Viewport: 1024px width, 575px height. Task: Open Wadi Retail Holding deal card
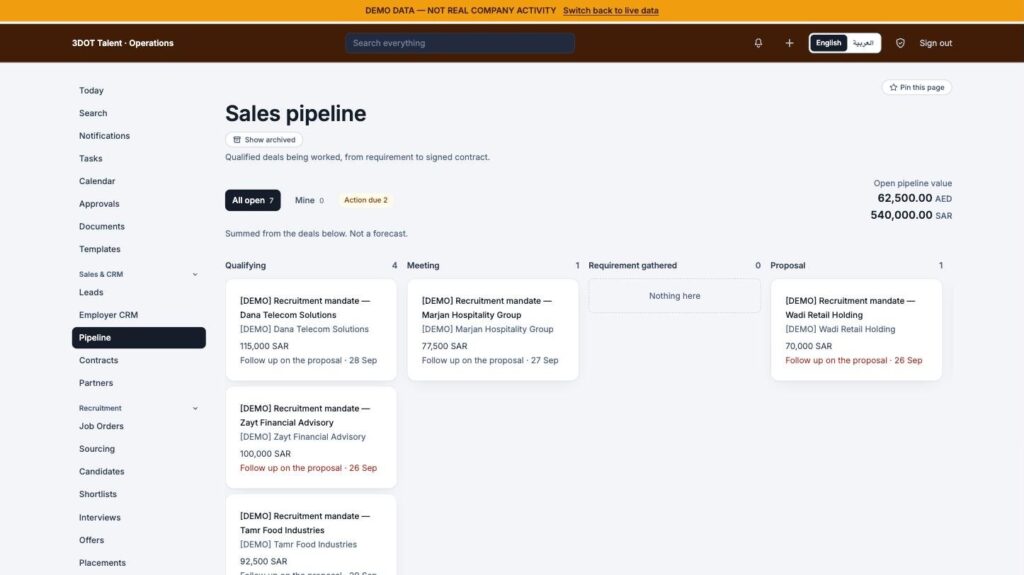856,330
